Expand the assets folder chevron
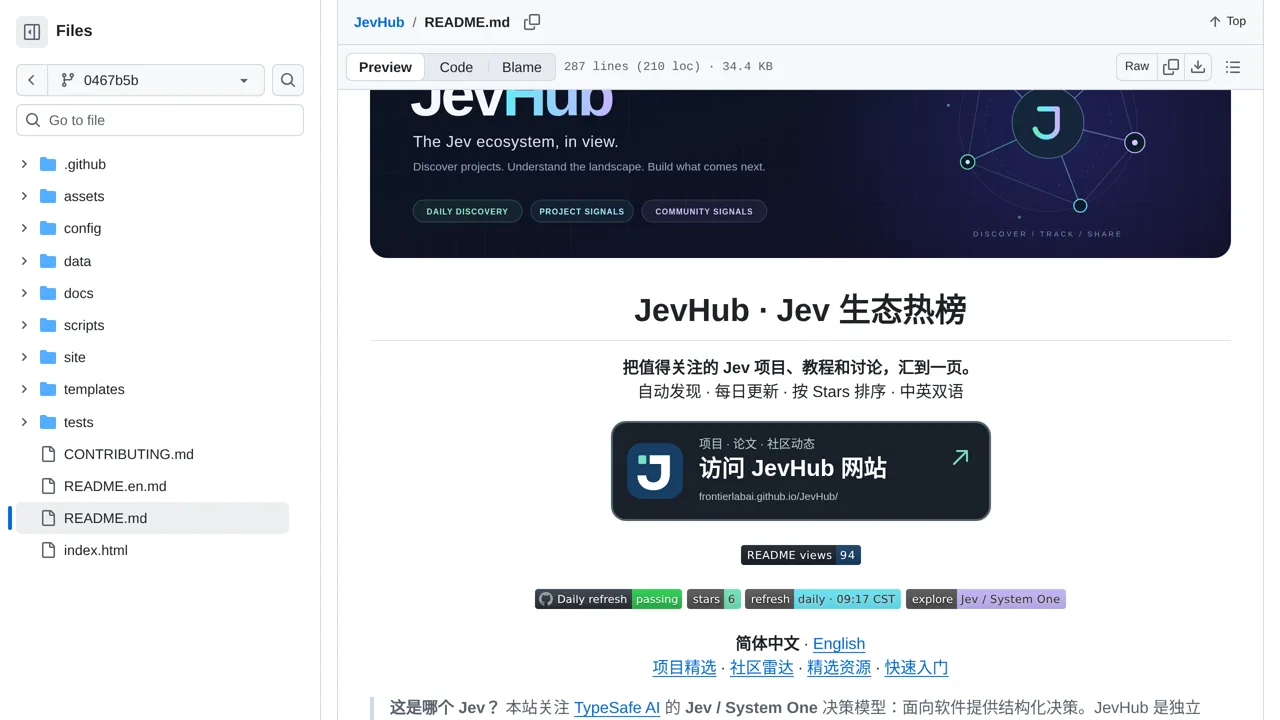This screenshot has height=720, width=1280. click(24, 196)
